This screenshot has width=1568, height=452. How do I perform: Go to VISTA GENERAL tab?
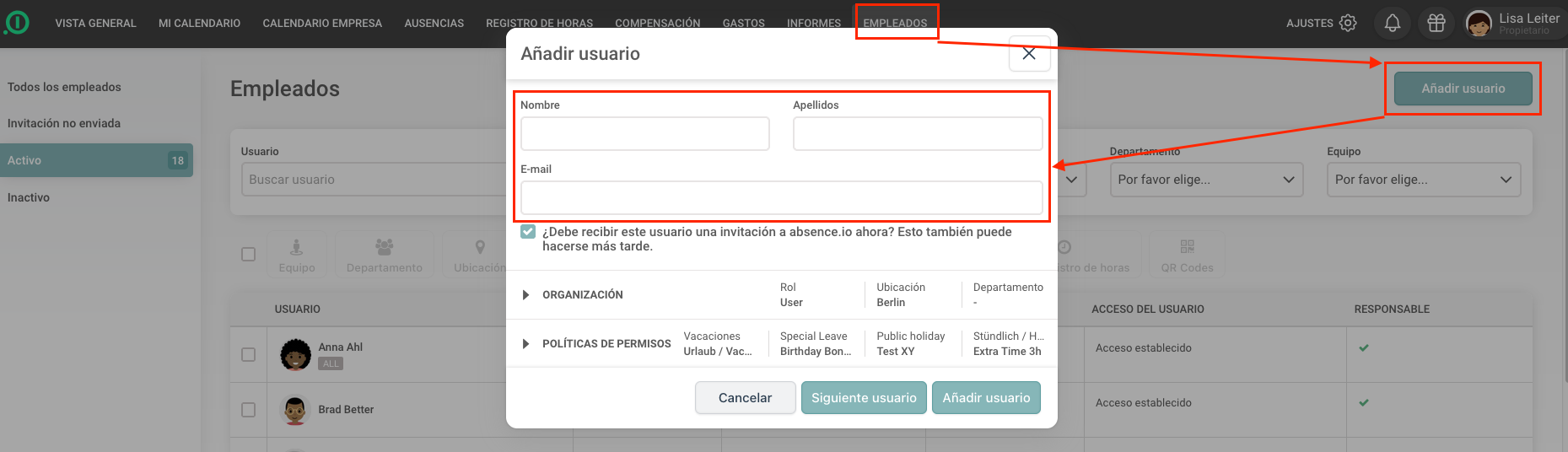95,24
